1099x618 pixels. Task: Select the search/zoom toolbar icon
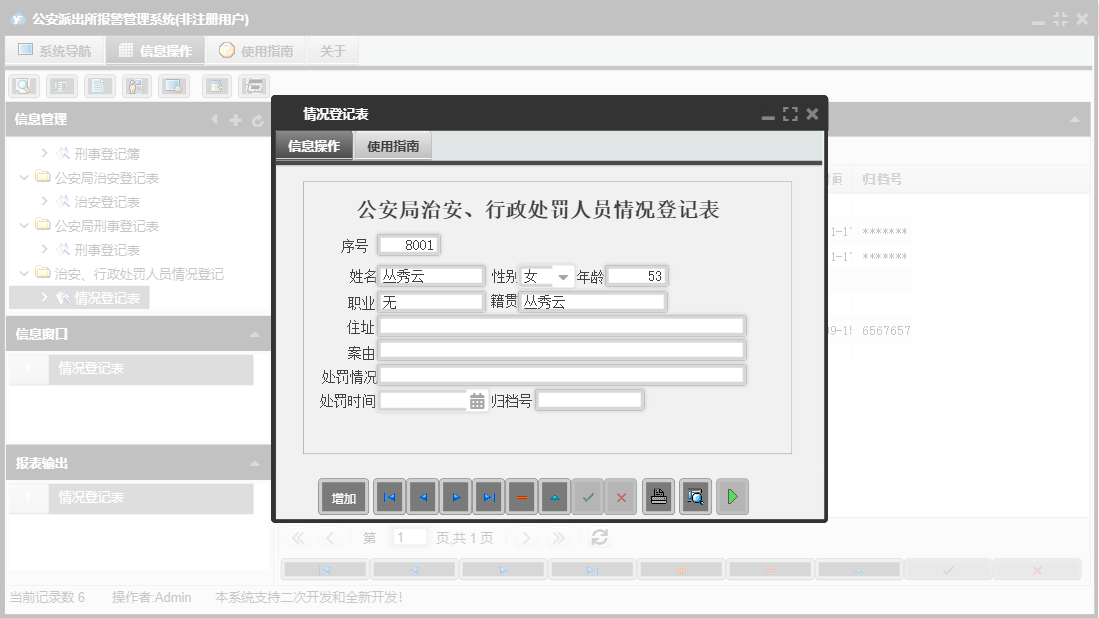[x=23, y=86]
